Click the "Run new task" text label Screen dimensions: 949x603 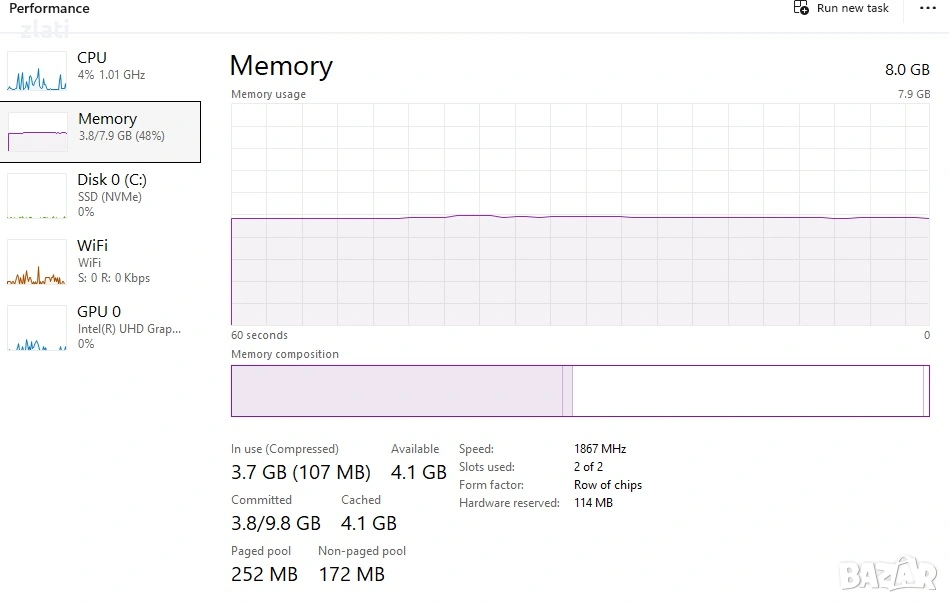pyautogui.click(x=852, y=8)
